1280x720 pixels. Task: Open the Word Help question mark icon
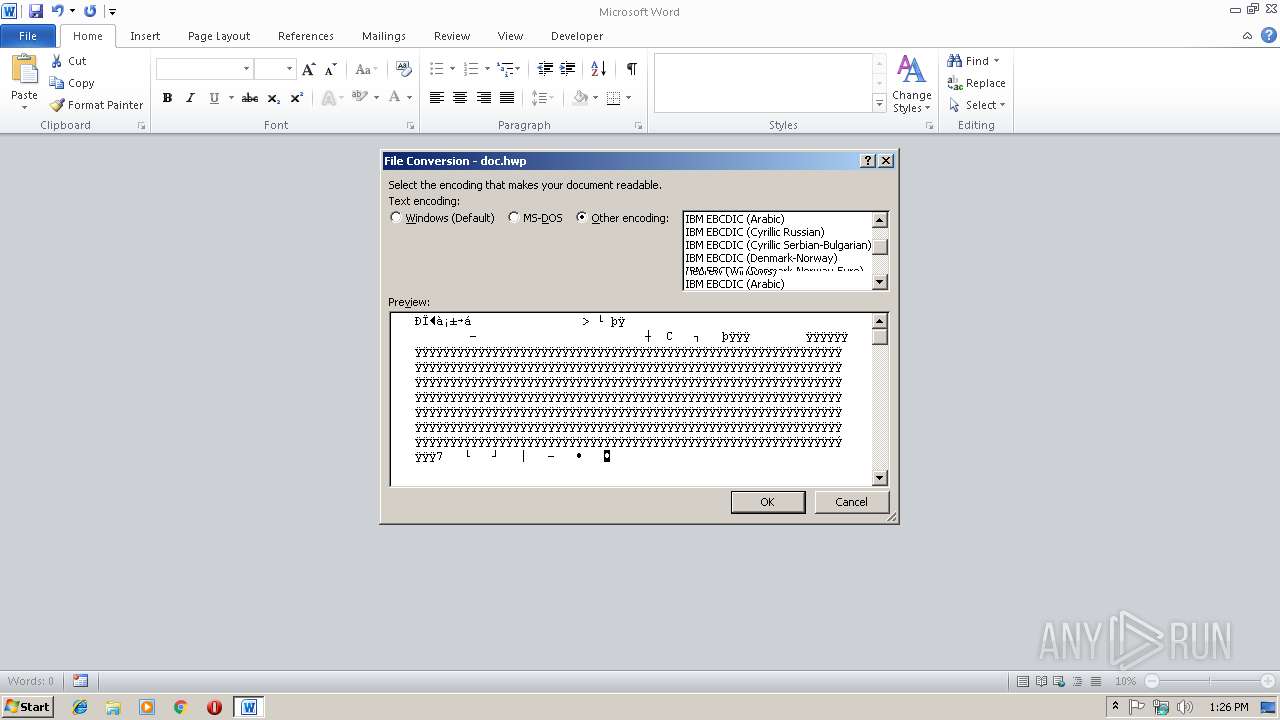pyautogui.click(x=1268, y=35)
